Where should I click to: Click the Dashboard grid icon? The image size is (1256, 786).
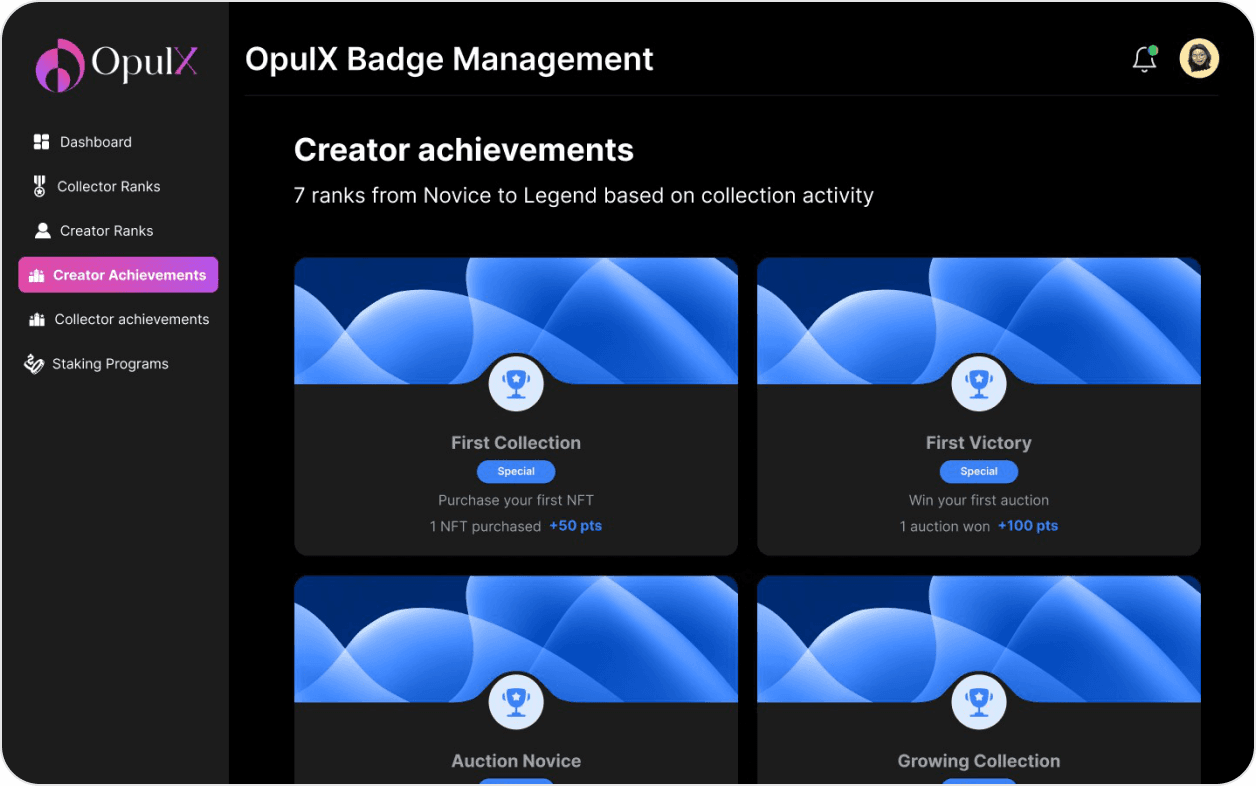point(41,142)
